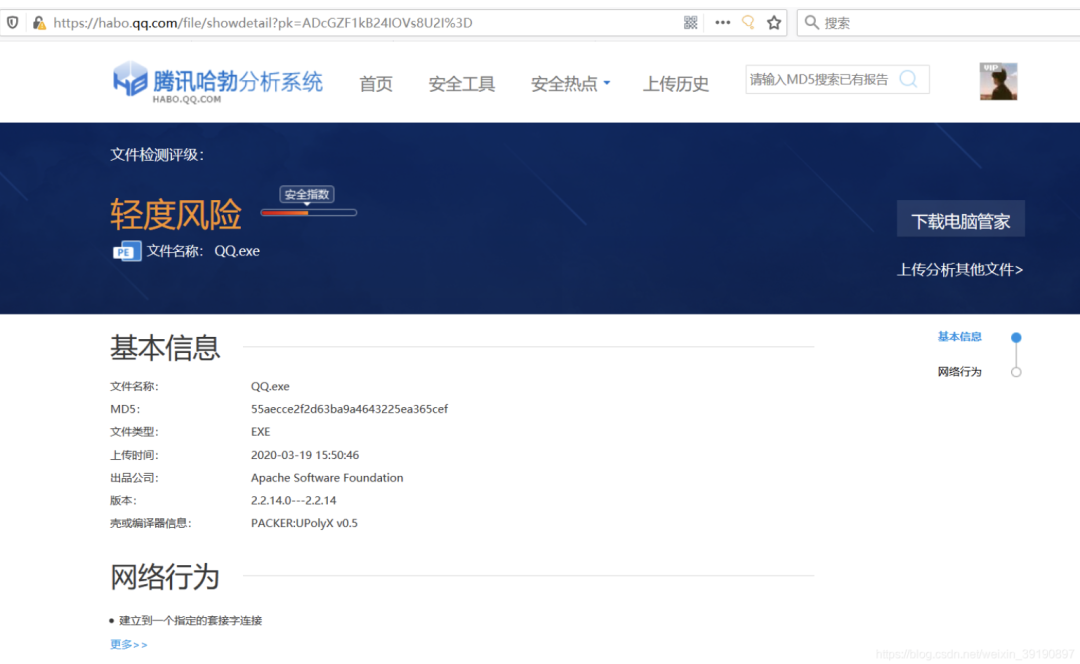Click the shield tracking protection icon
This screenshot has height=664, width=1080.
coord(12,23)
